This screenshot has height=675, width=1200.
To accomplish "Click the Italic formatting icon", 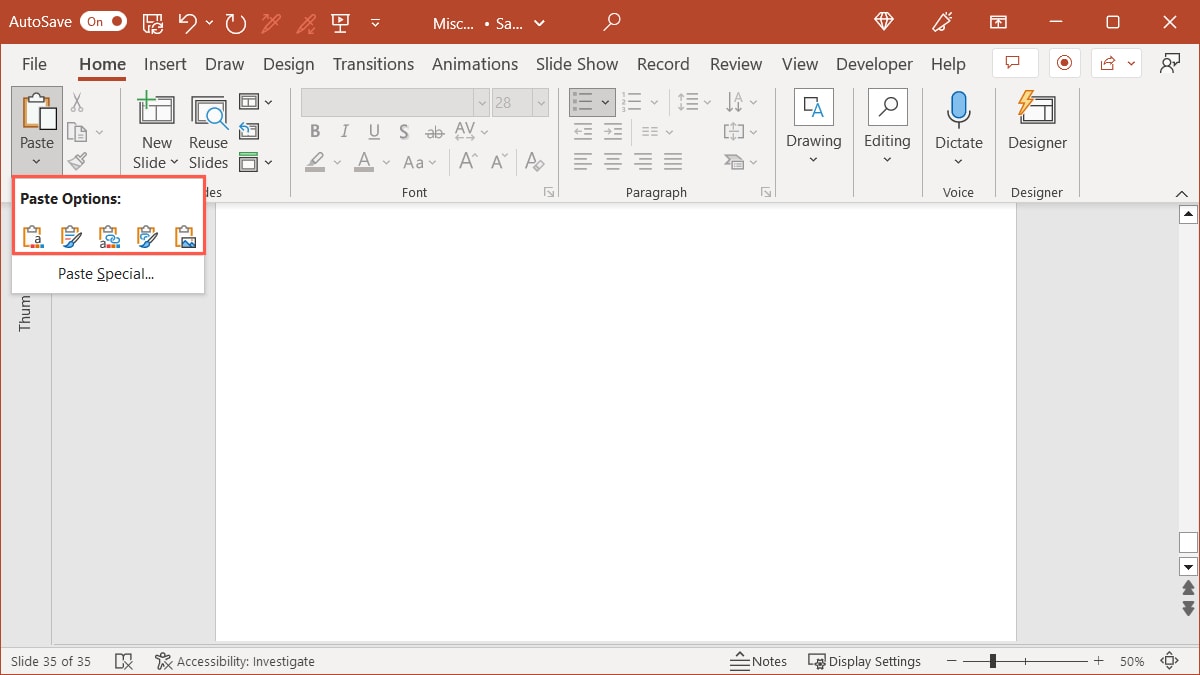I will 343,131.
